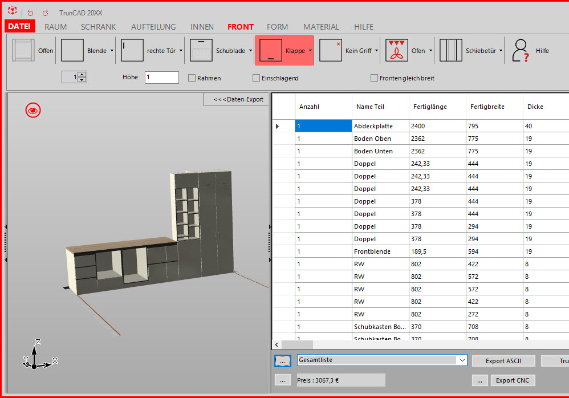Select the Ofen oven icon
The width and height of the screenshot is (569, 398).
pos(396,50)
